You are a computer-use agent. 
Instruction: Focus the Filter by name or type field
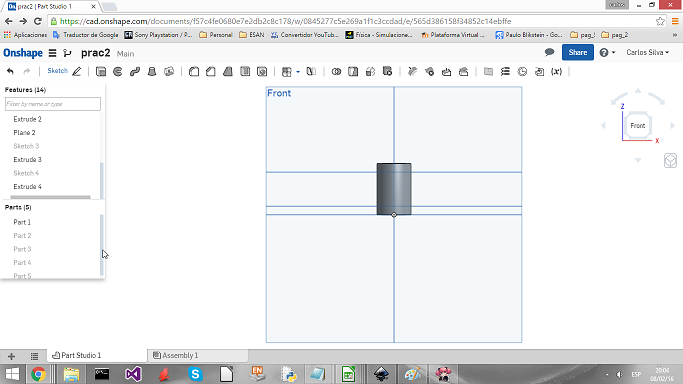point(53,104)
